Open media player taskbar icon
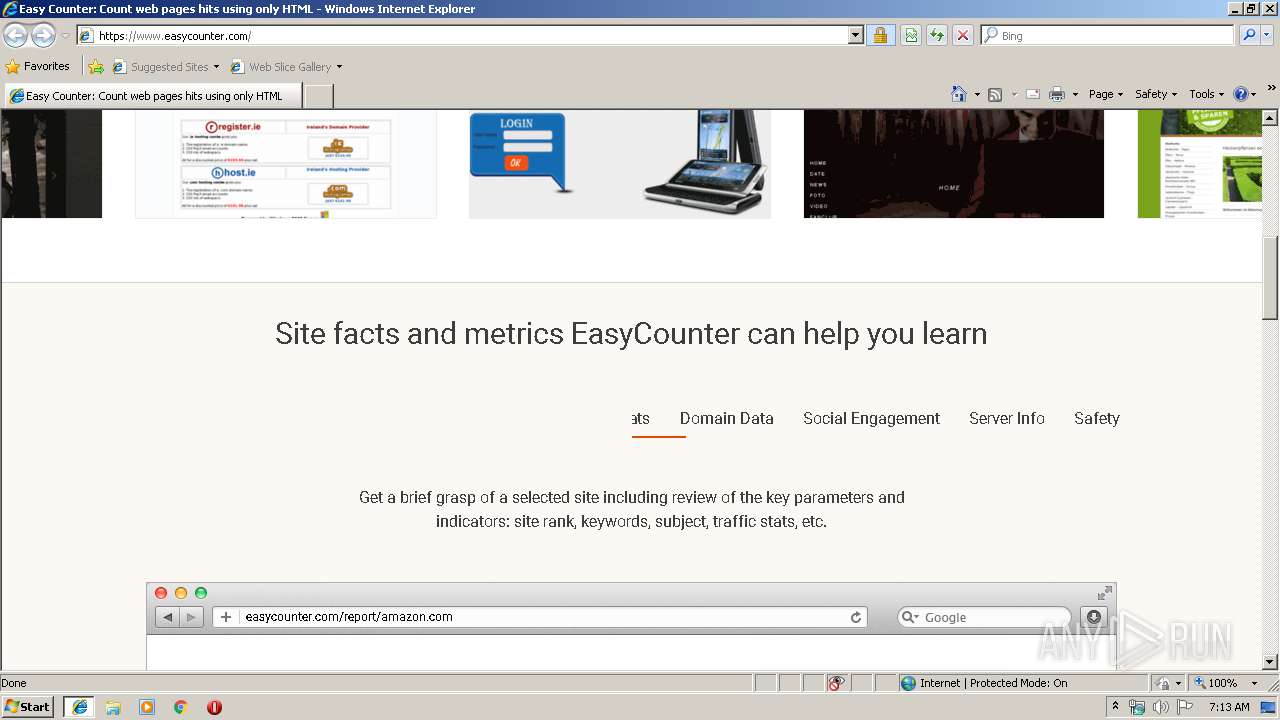Image resolution: width=1280 pixels, height=720 pixels. pos(147,707)
